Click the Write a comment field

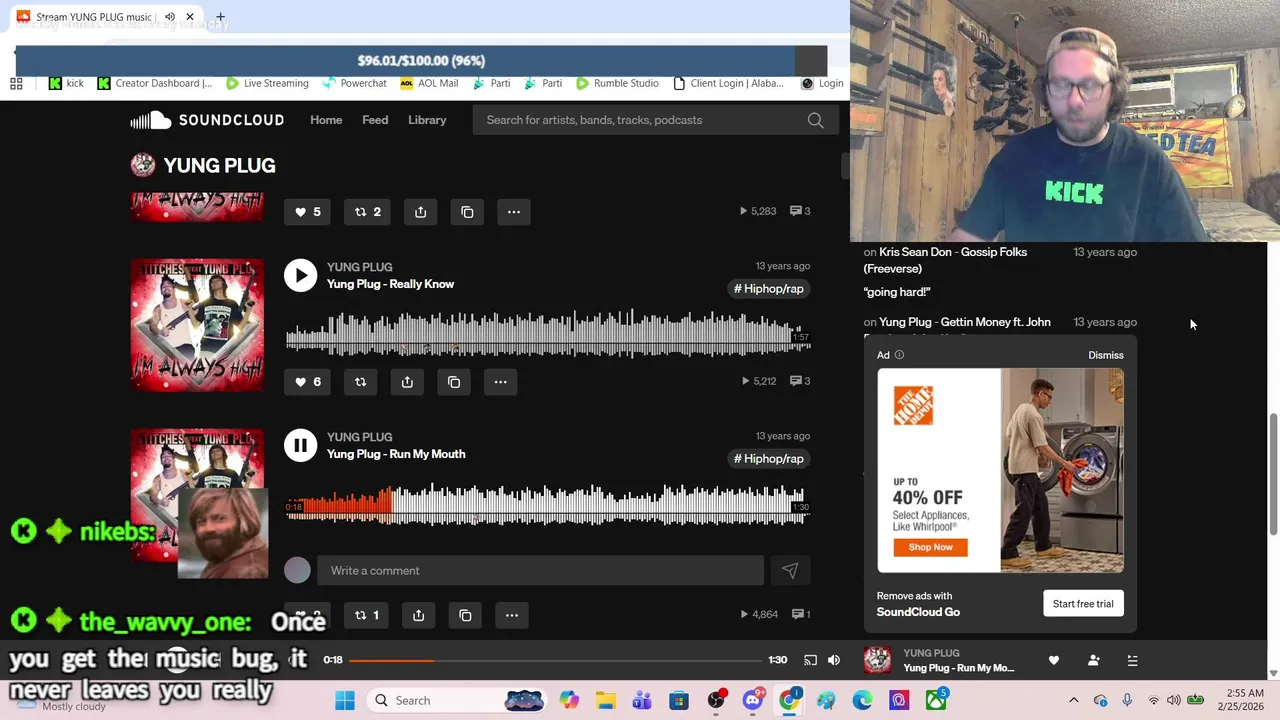[x=540, y=570]
